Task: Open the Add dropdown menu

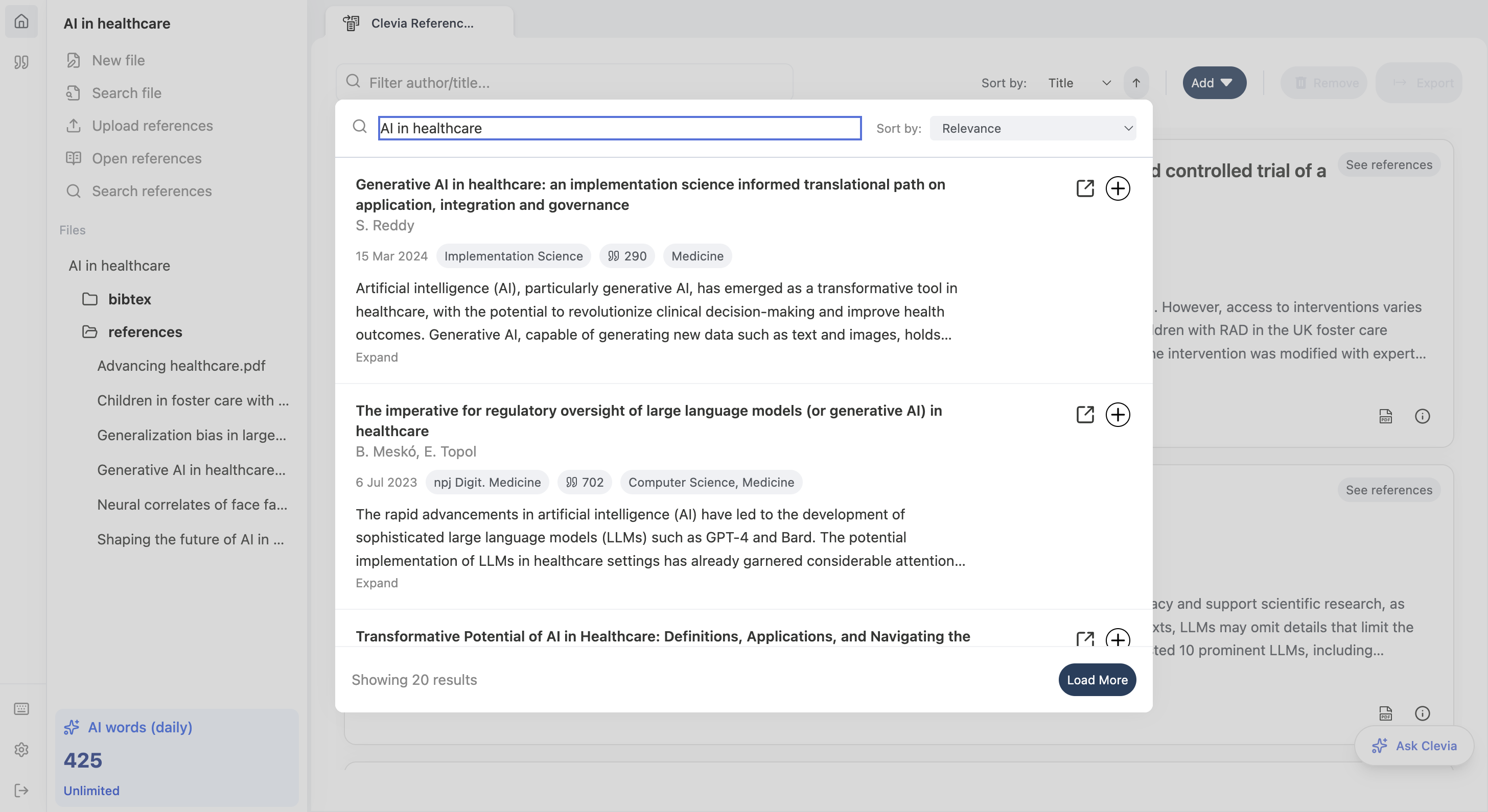Action: 1214,83
